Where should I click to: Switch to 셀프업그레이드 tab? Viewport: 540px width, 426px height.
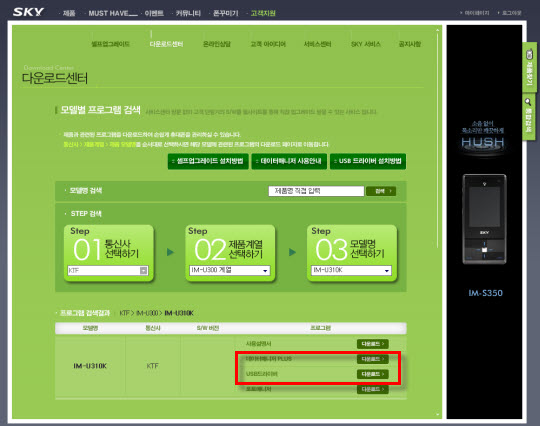click(110, 44)
